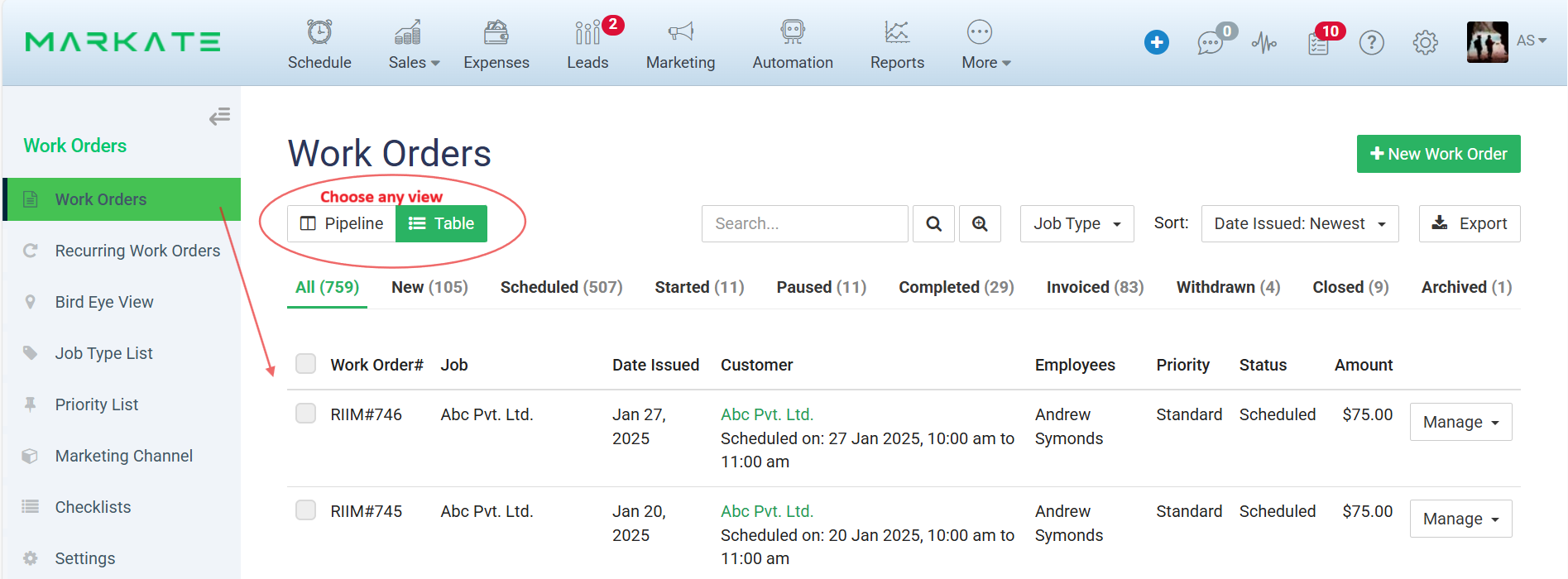Toggle the select-all checkbox in table header

click(306, 364)
